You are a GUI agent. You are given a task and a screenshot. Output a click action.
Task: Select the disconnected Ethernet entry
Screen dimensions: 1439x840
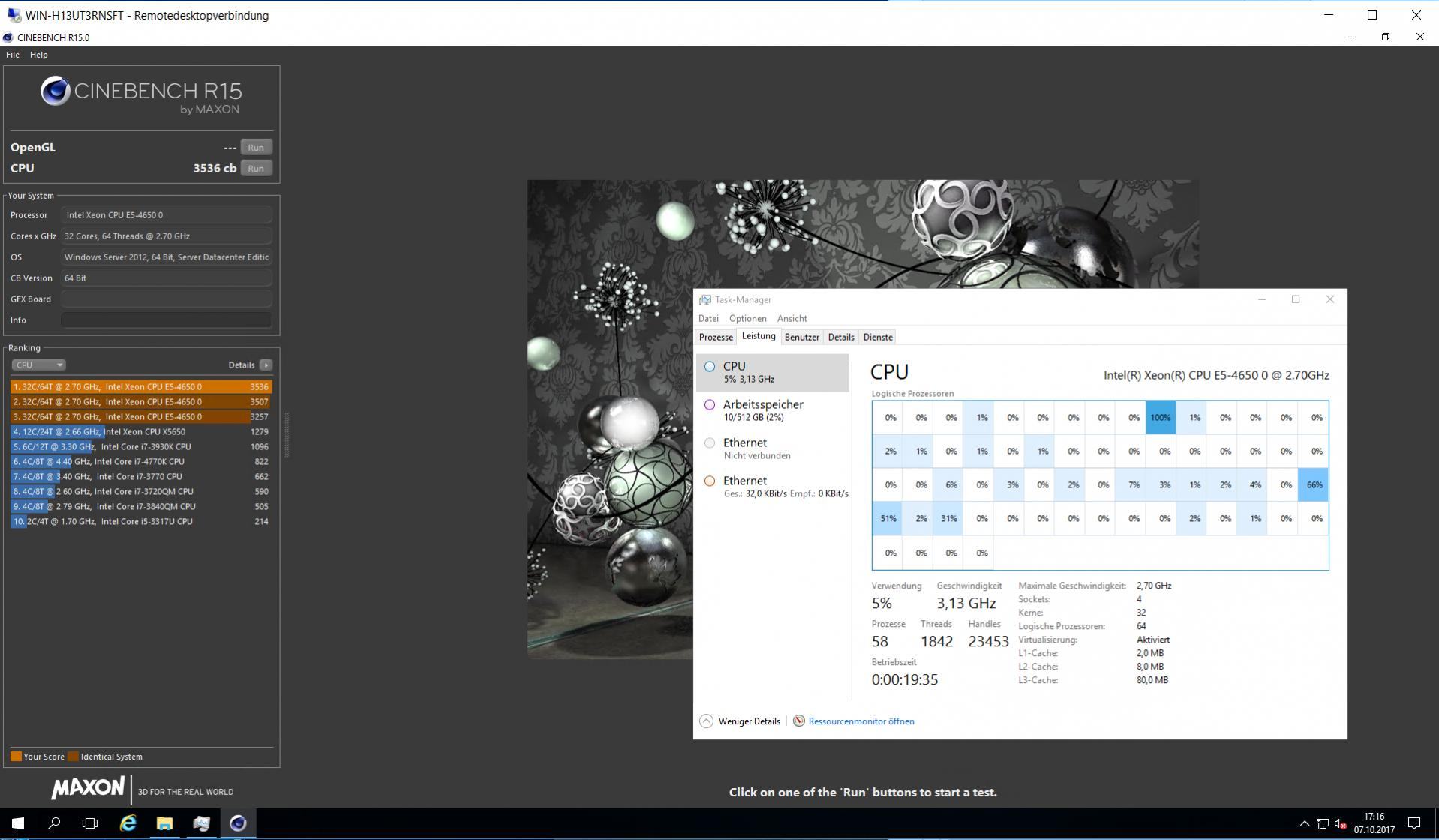pyautogui.click(x=773, y=448)
